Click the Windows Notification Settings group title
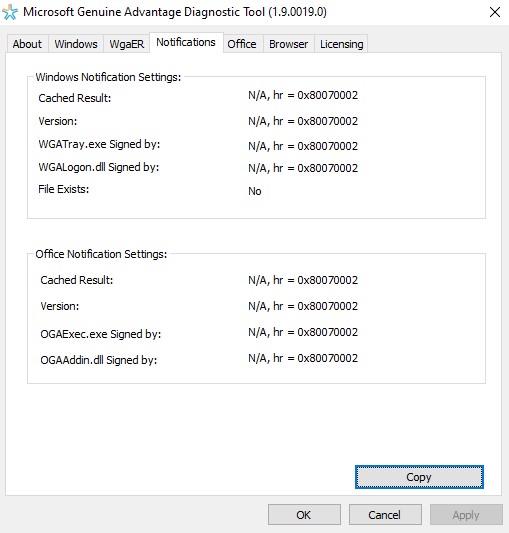The height and width of the screenshot is (533, 509). pyautogui.click(x=108, y=77)
